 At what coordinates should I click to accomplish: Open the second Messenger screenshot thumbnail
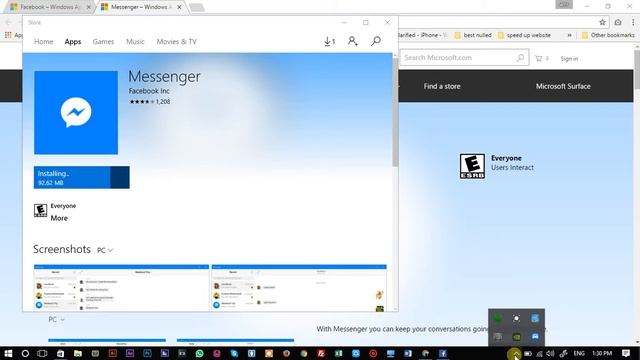click(299, 288)
